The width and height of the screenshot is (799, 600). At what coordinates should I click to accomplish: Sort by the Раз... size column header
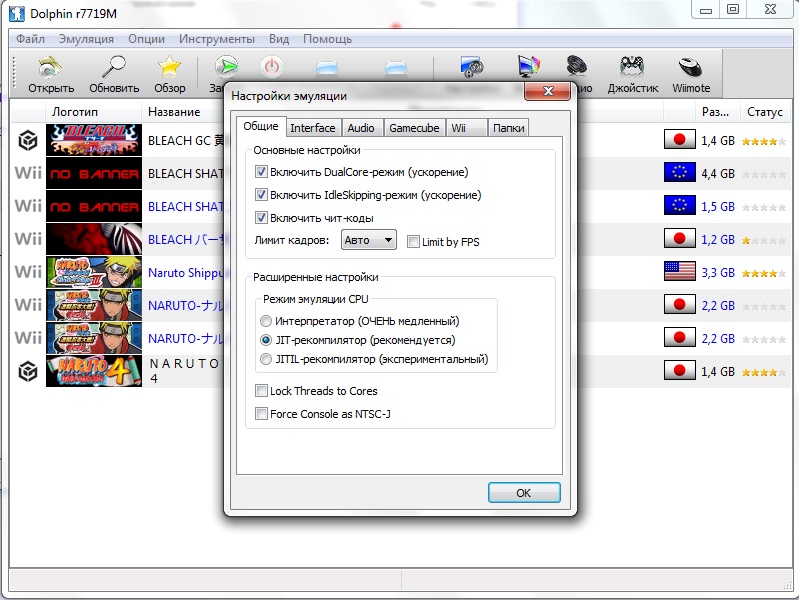click(715, 112)
